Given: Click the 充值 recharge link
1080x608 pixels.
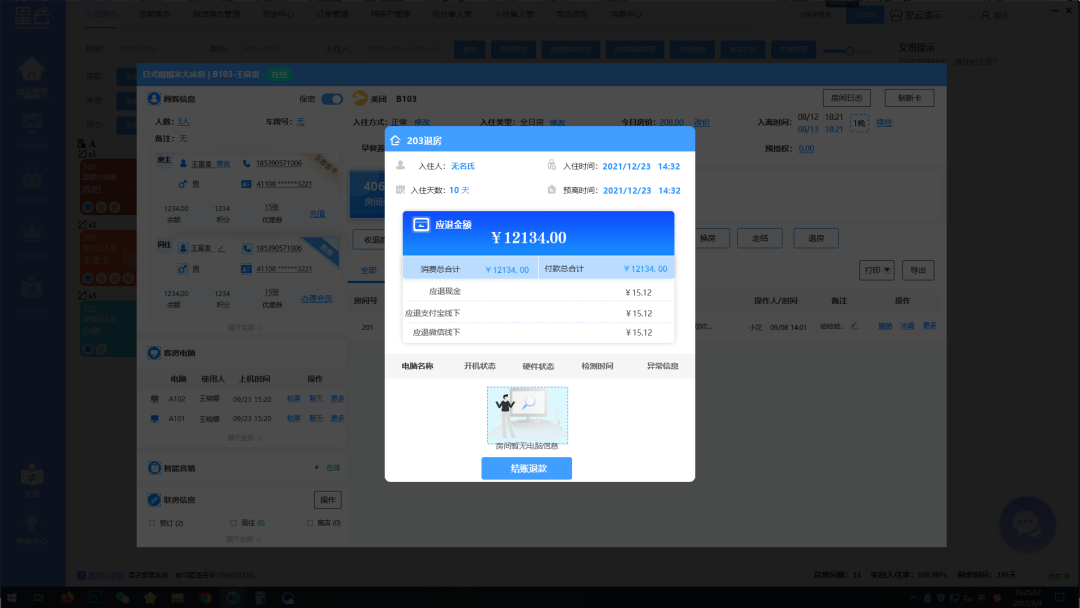Looking at the screenshot, I should 317,214.
